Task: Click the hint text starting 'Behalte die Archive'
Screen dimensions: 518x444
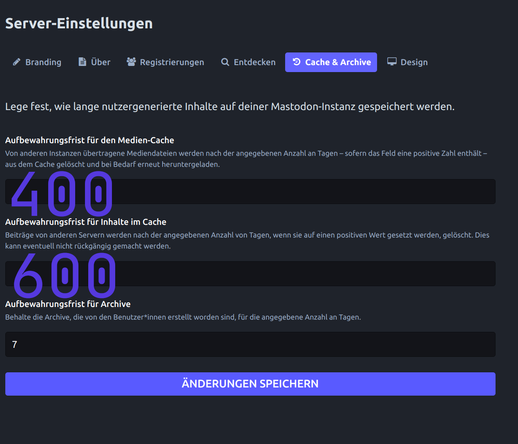Action: [183, 317]
